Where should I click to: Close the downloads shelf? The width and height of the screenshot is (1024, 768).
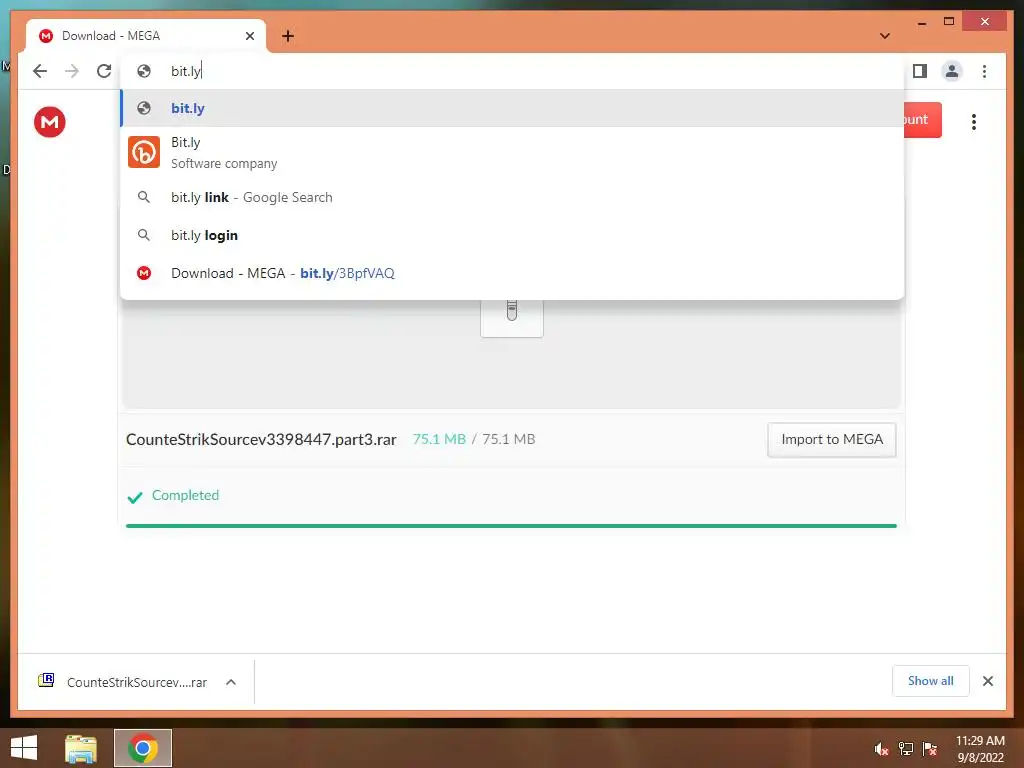click(x=987, y=681)
